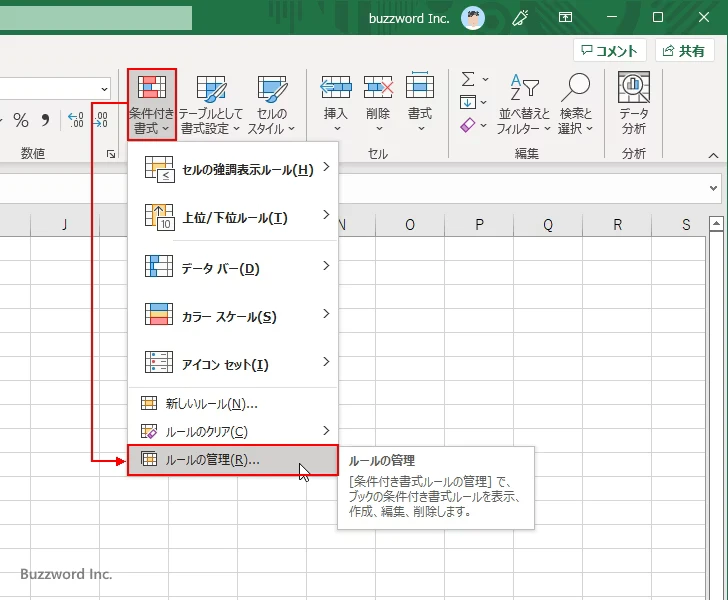Screen dimensions: 728x600
Task: Expand the formula bar
Action: tap(713, 188)
